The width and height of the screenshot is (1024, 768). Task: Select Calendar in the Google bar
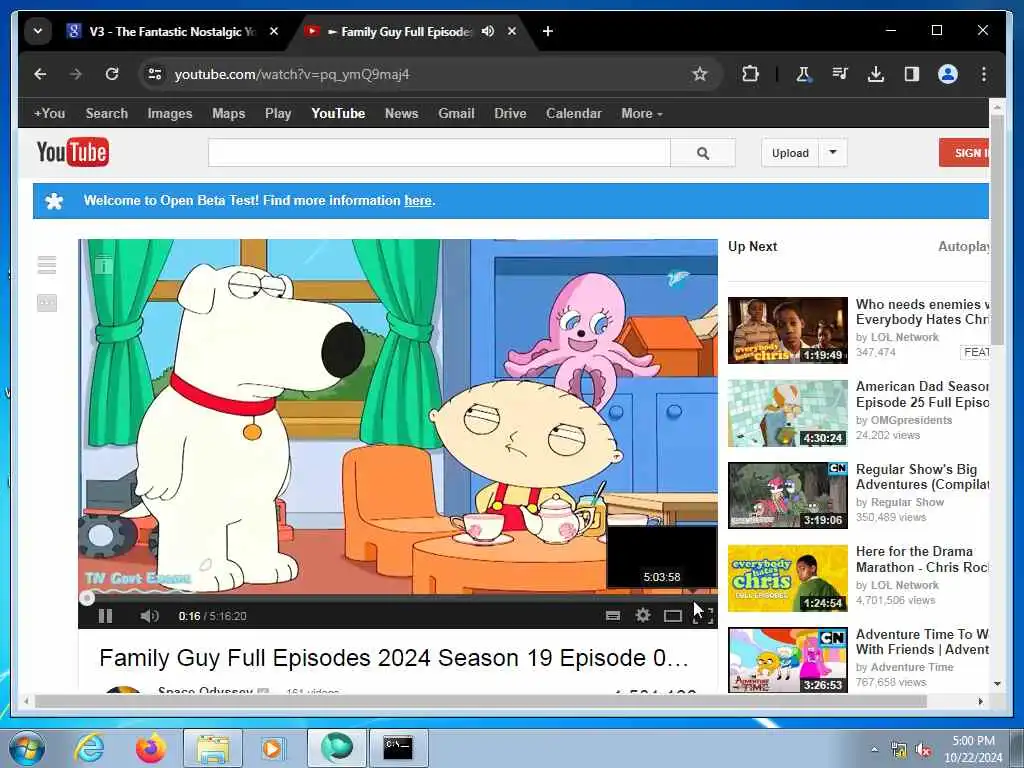(x=573, y=113)
